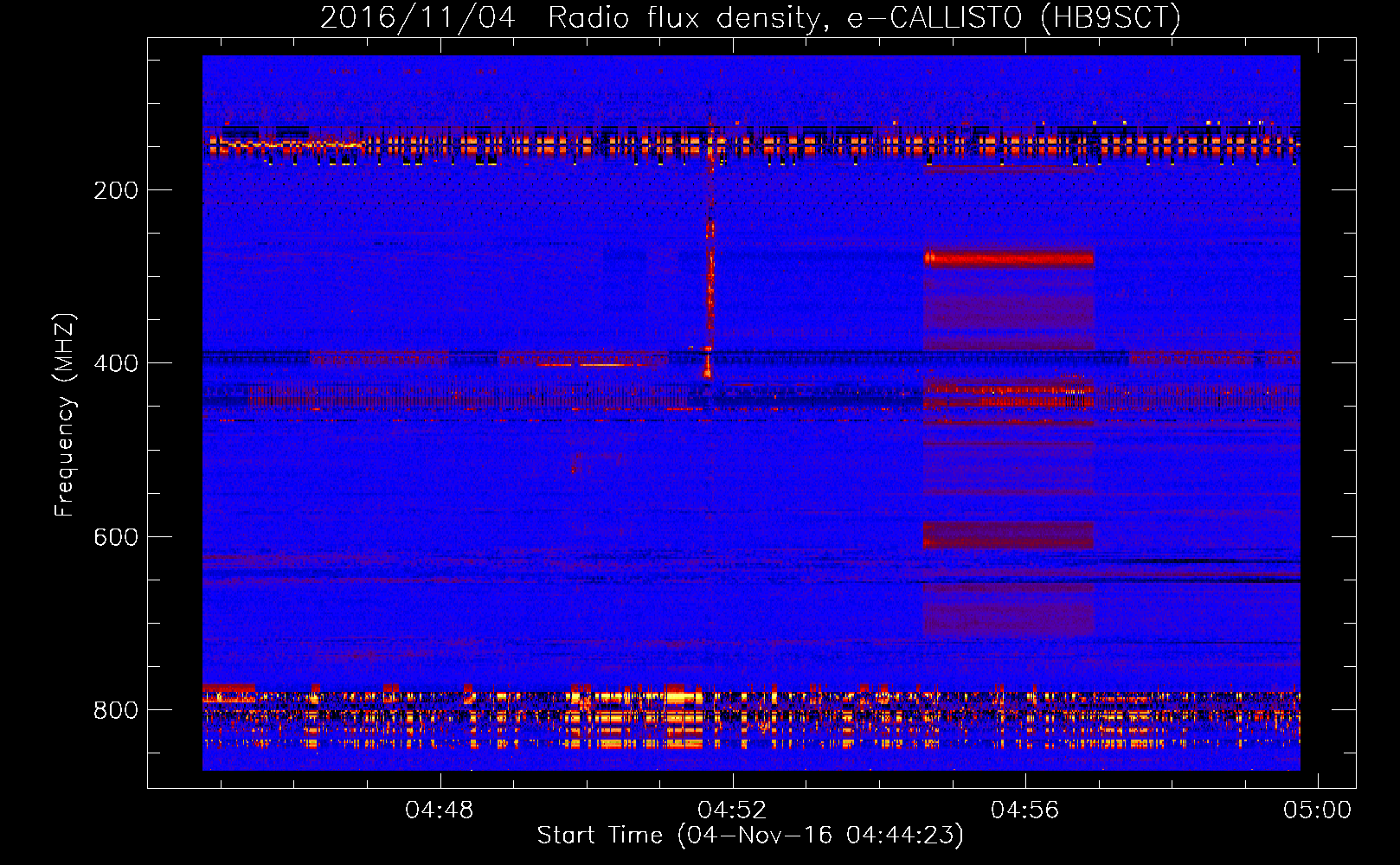
Task: Click the vertical red burst streak near 04:52
Action: click(x=710, y=259)
